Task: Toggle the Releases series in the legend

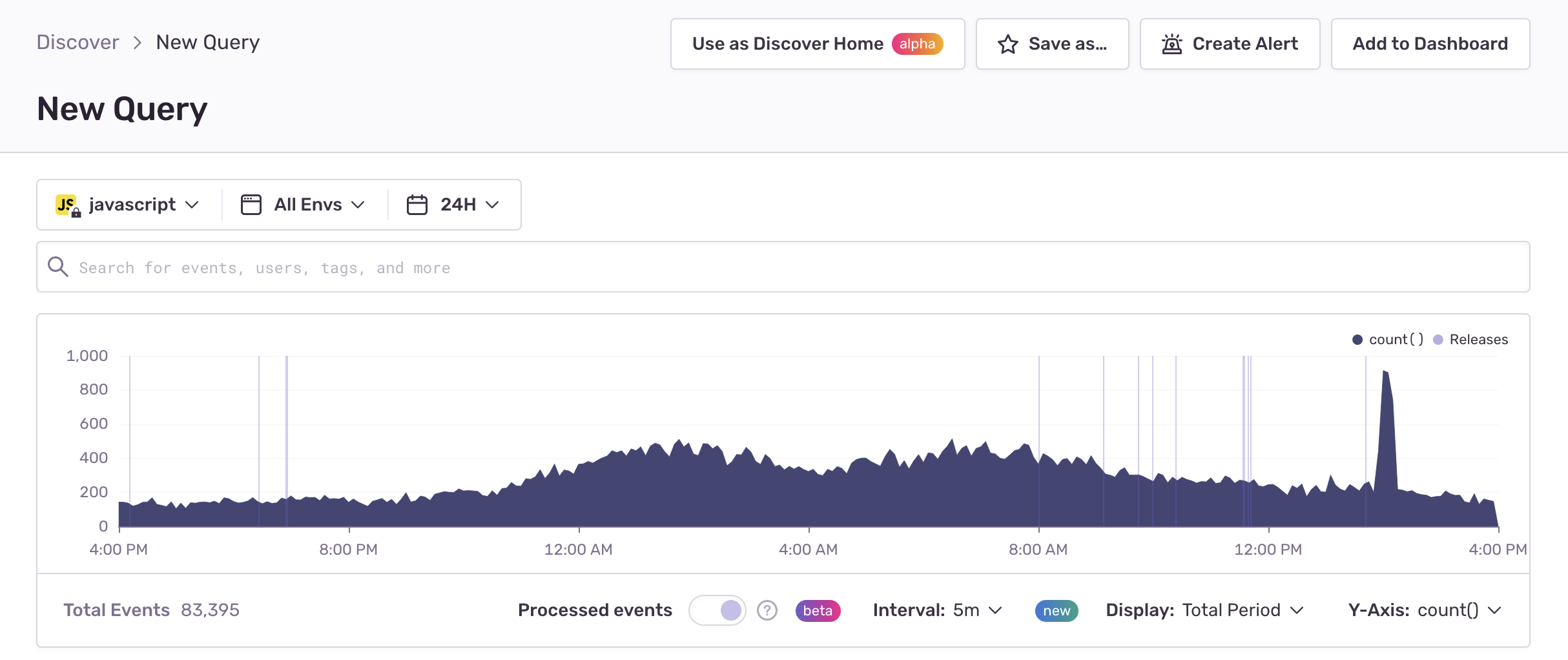Action: point(1470,340)
